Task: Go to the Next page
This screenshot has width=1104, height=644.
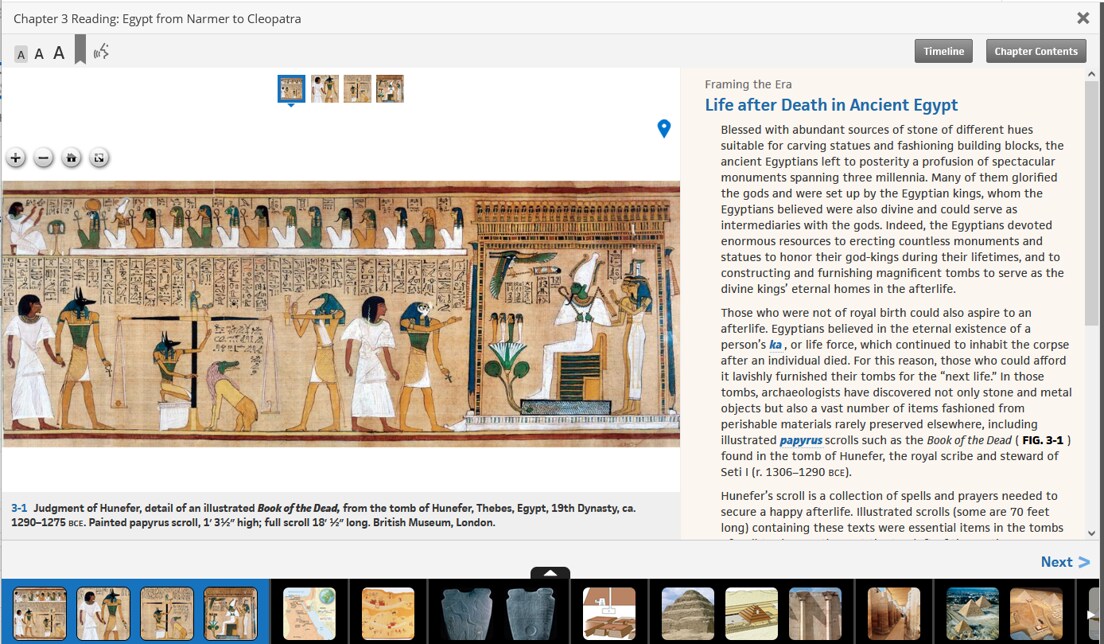Action: 1065,562
